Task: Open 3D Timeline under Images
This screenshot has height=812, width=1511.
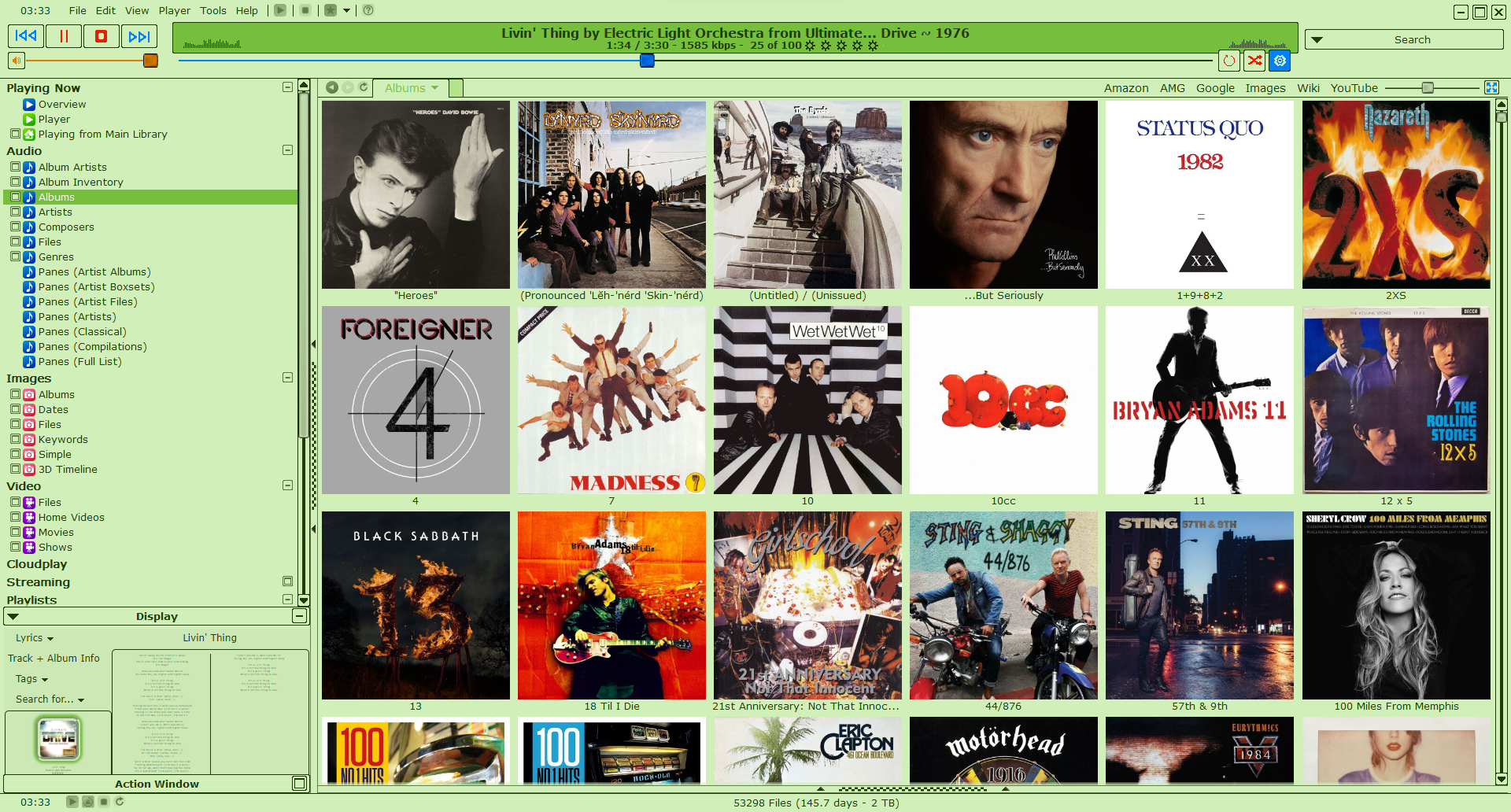Action: coord(68,469)
